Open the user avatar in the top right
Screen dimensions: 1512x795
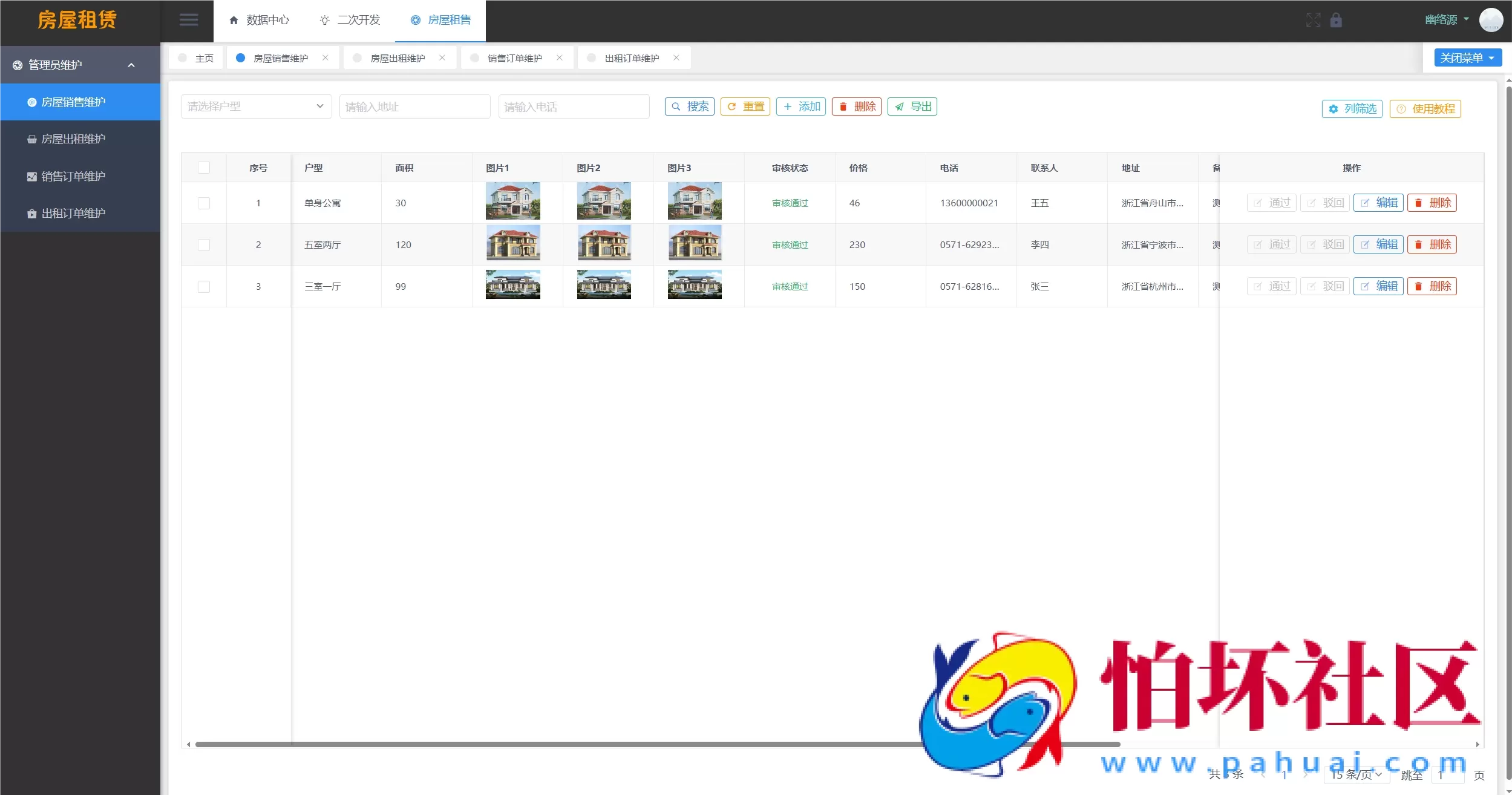pos(1490,20)
